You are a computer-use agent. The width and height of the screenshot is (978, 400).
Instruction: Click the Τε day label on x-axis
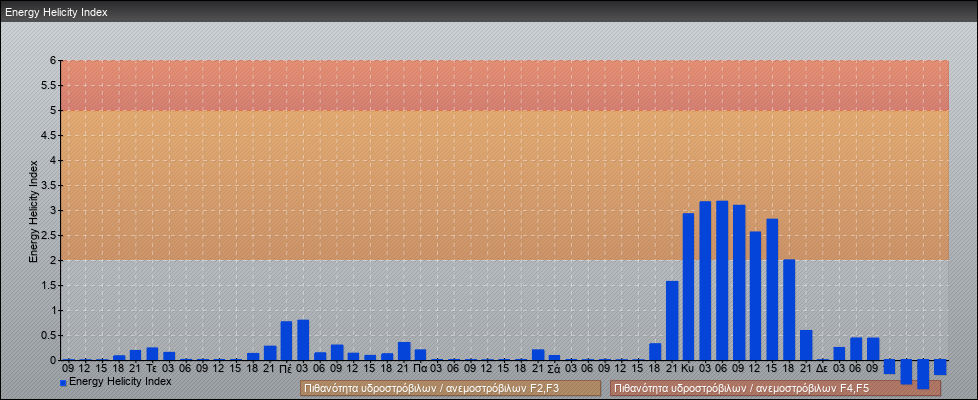(x=152, y=369)
